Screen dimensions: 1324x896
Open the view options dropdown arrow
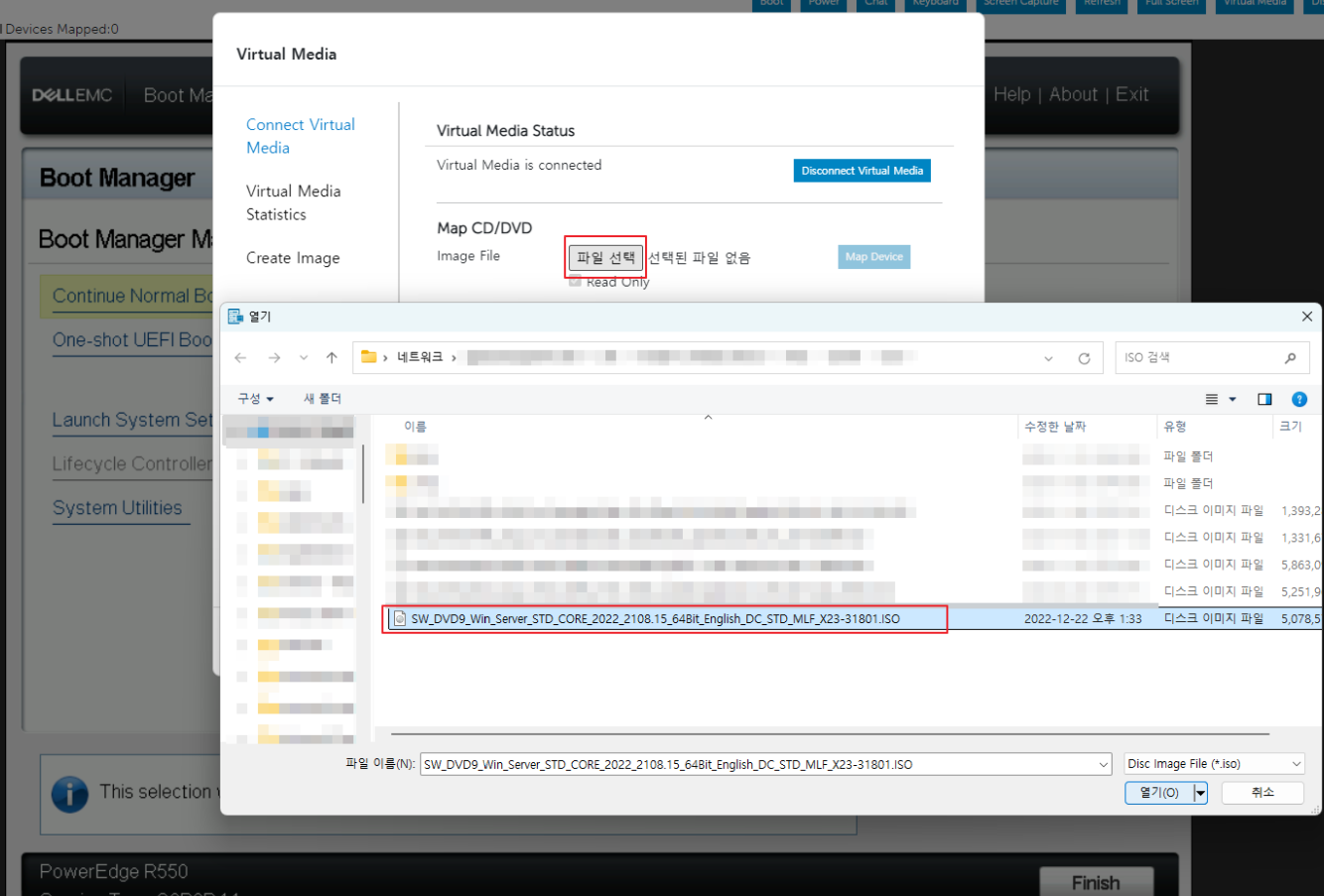tap(1233, 399)
